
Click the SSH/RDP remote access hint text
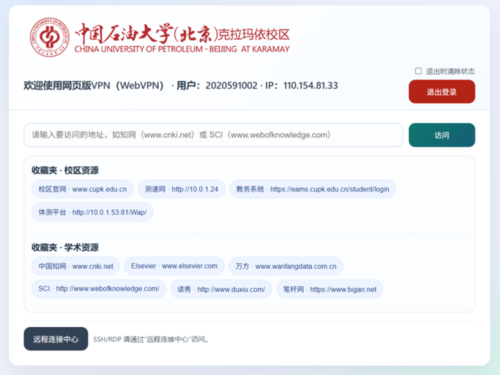pos(151,339)
